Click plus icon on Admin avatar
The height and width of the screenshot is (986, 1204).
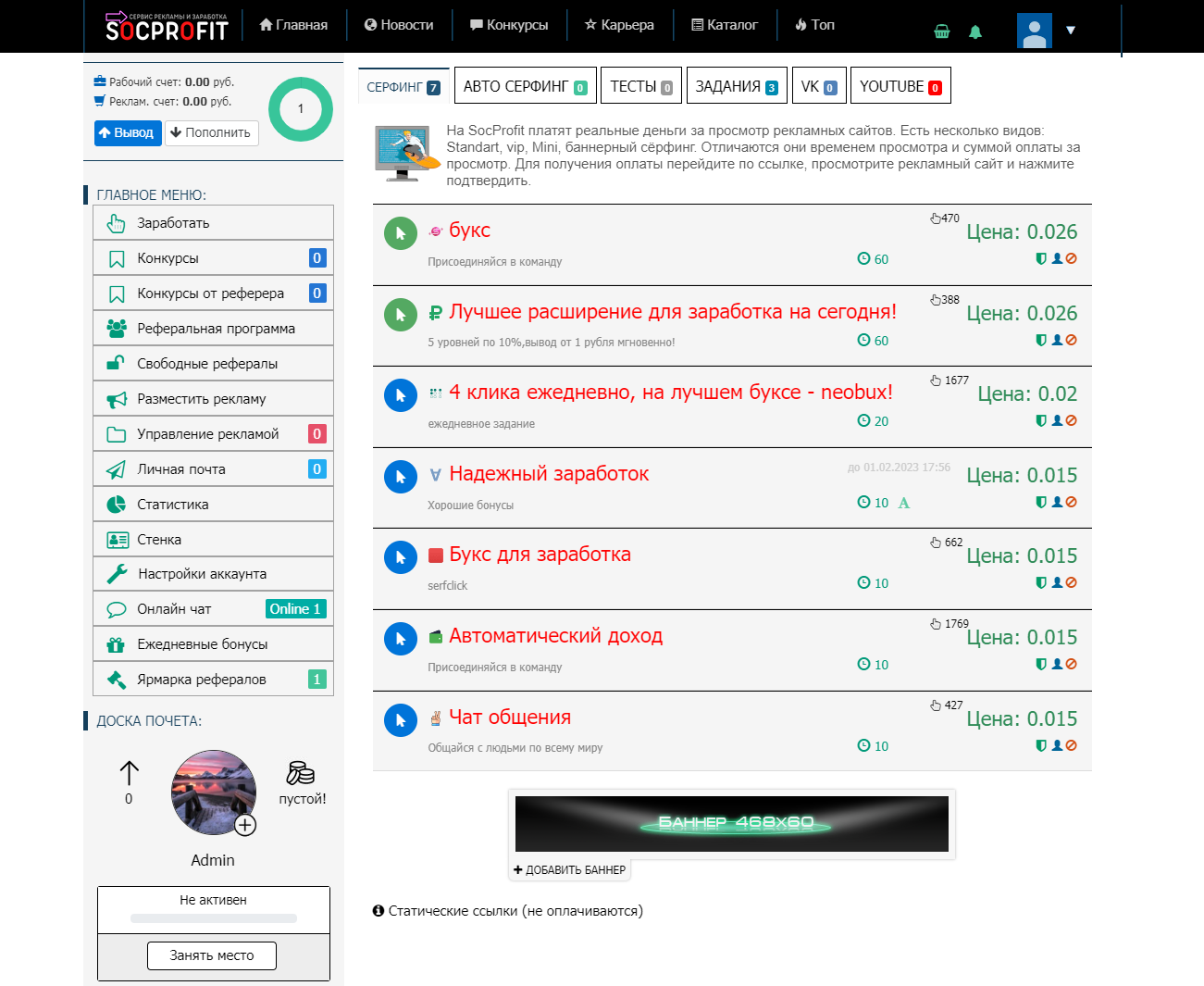pos(245,825)
